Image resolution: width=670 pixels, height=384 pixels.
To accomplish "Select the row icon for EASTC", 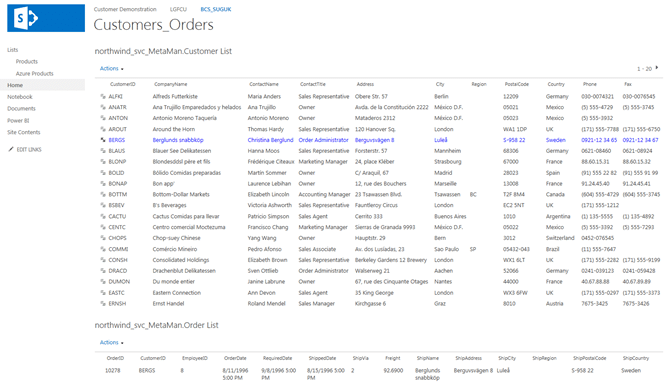I will point(103,293).
